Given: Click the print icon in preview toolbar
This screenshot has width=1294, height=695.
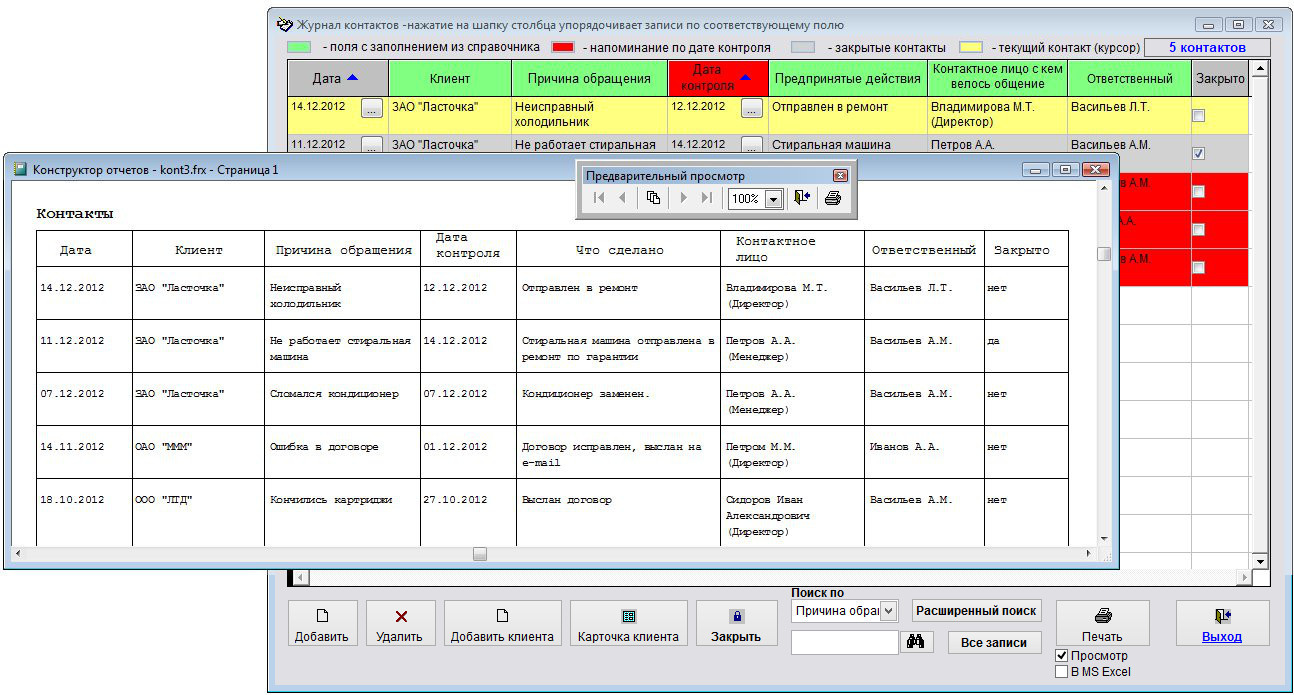Looking at the screenshot, I should (832, 198).
